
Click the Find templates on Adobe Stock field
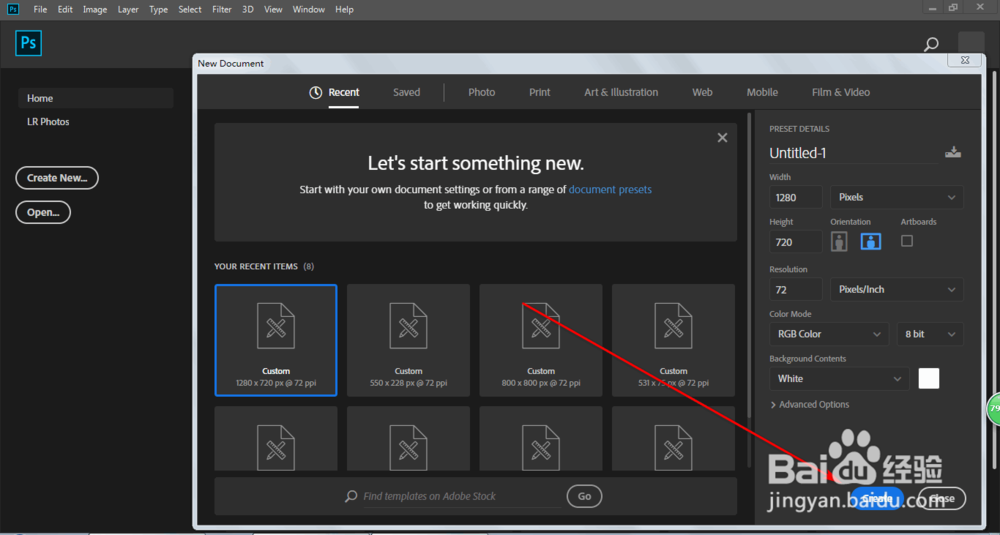(462, 496)
